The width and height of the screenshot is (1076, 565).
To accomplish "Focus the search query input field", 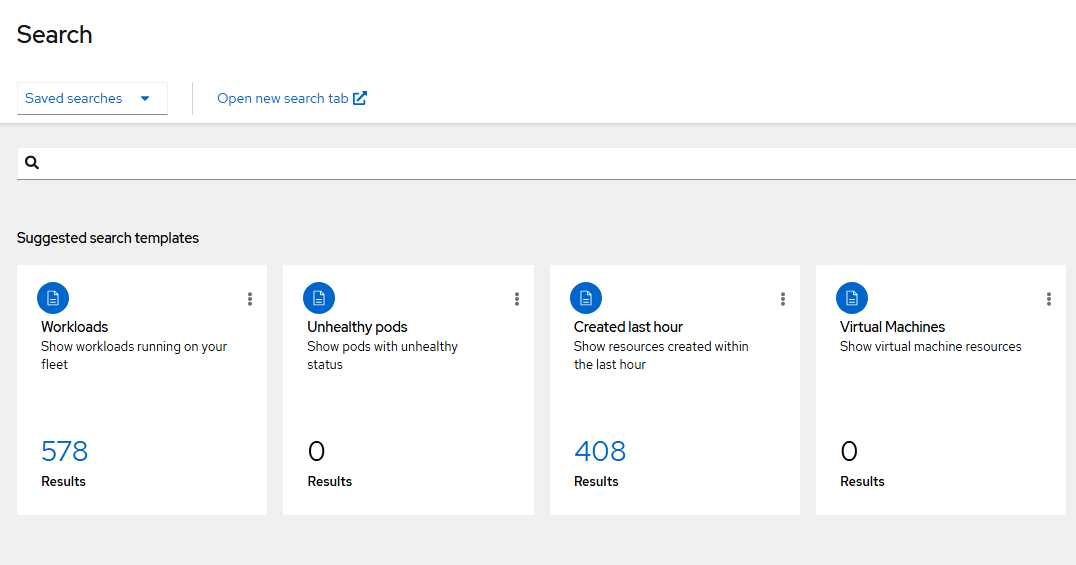I will coord(556,163).
